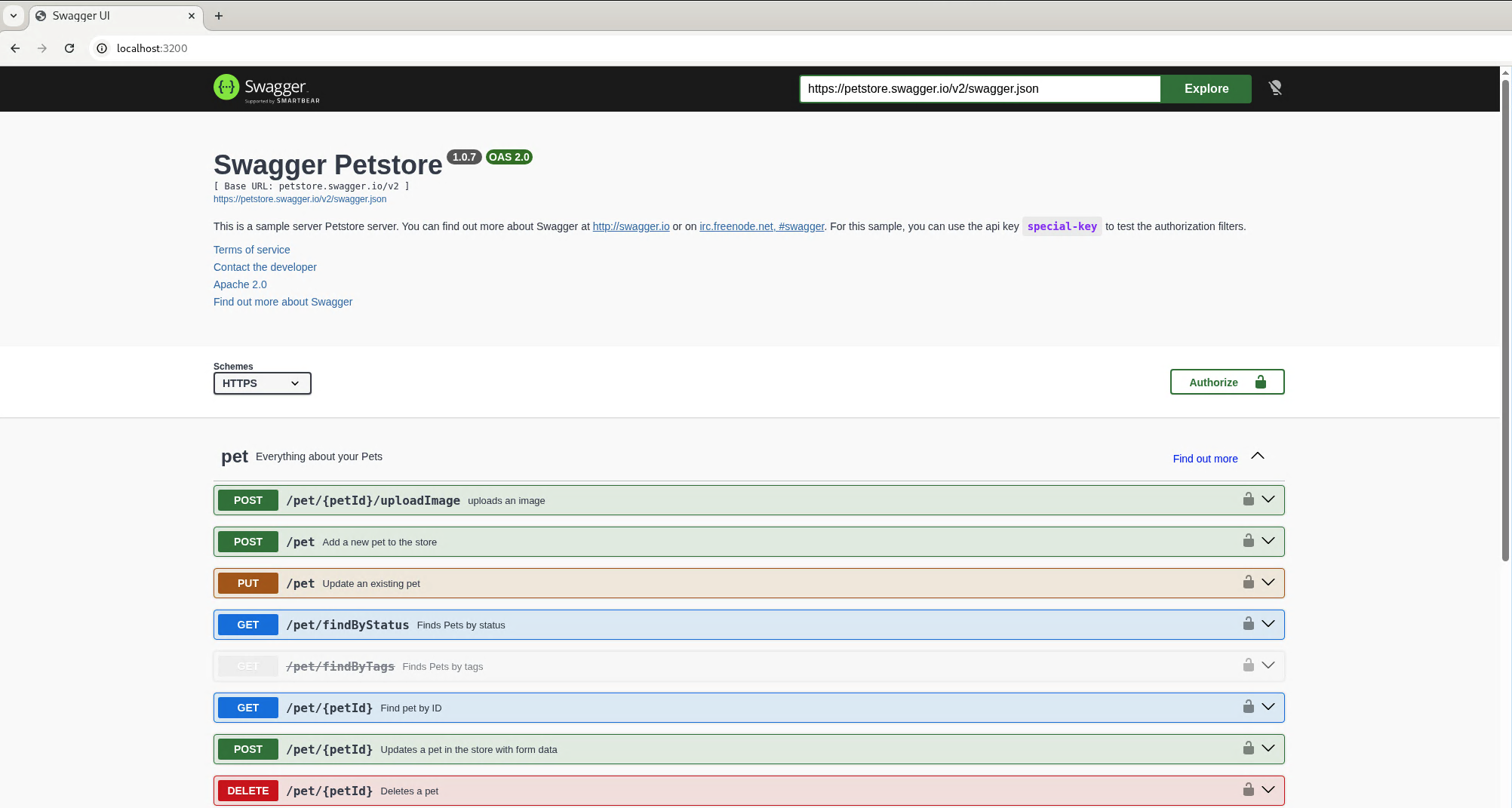Click the 1.0.7 version badge
The width and height of the screenshot is (1512, 808).
(464, 157)
